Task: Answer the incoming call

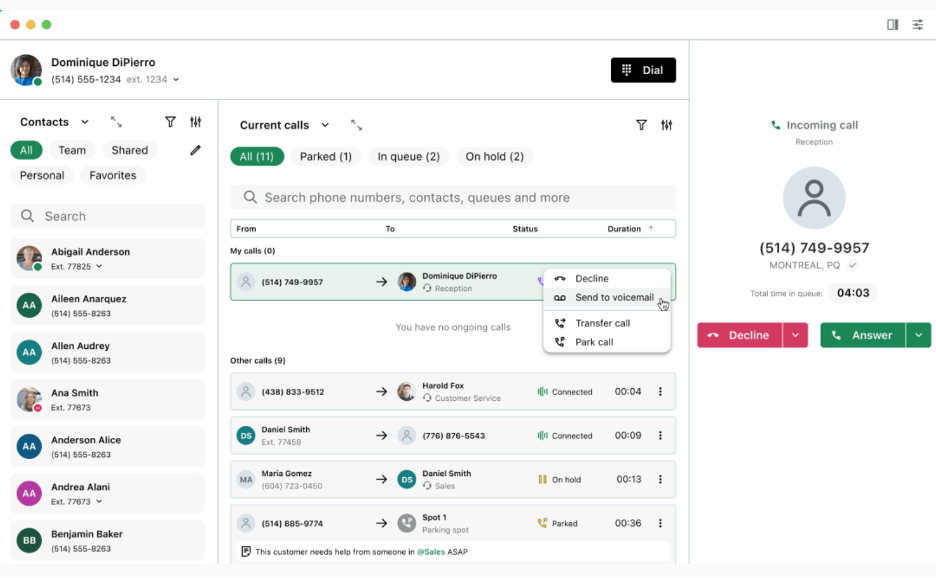Action: 863,335
